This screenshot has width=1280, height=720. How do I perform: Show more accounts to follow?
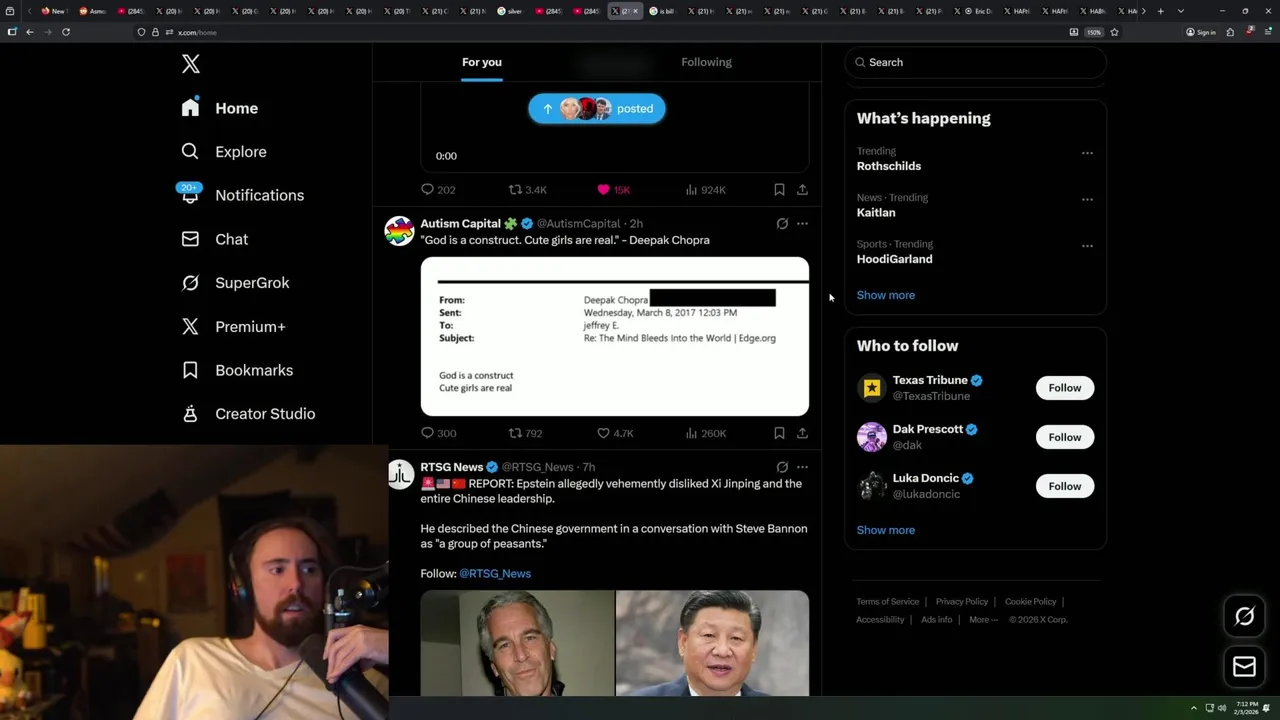[886, 530]
